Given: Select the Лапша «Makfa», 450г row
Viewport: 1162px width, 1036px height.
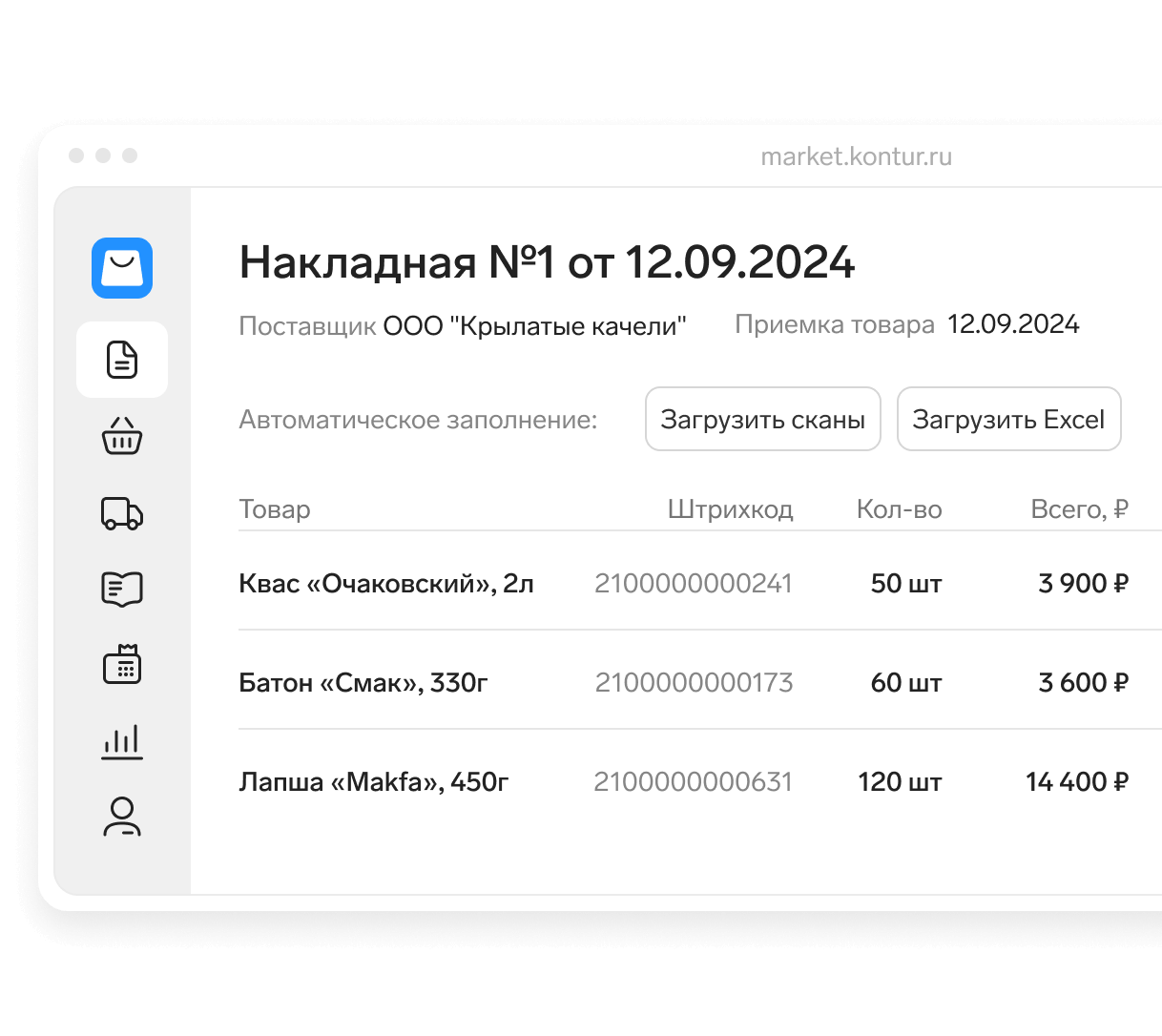Looking at the screenshot, I should [x=700, y=781].
